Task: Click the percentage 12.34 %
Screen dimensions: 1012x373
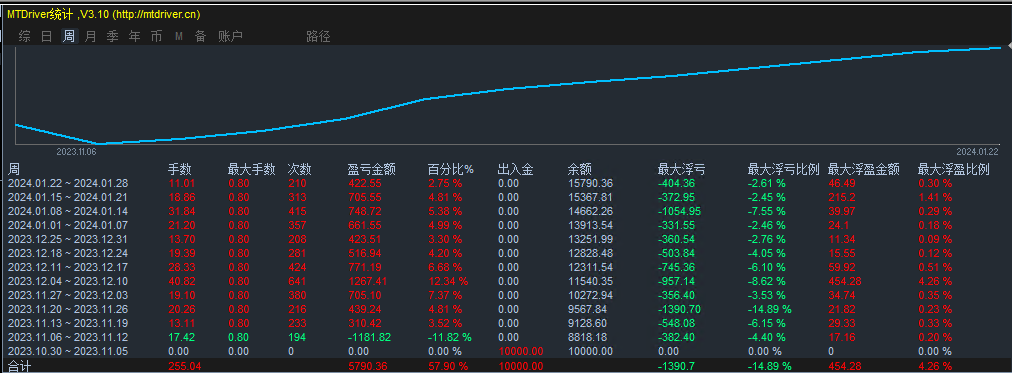Action: [448, 281]
